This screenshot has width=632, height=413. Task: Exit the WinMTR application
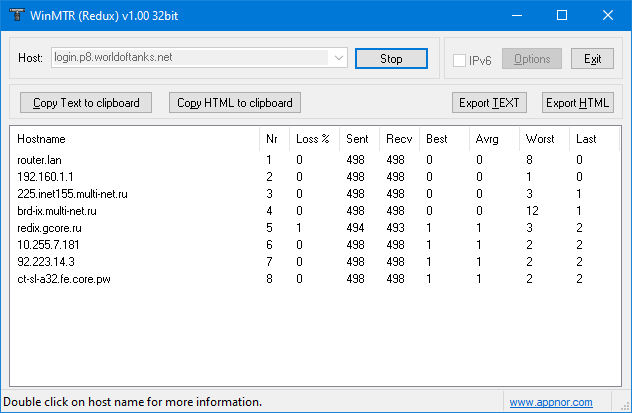click(x=592, y=59)
